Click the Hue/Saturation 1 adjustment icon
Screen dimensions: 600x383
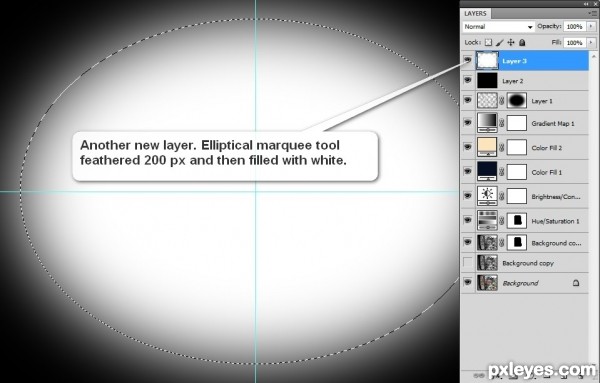487,220
